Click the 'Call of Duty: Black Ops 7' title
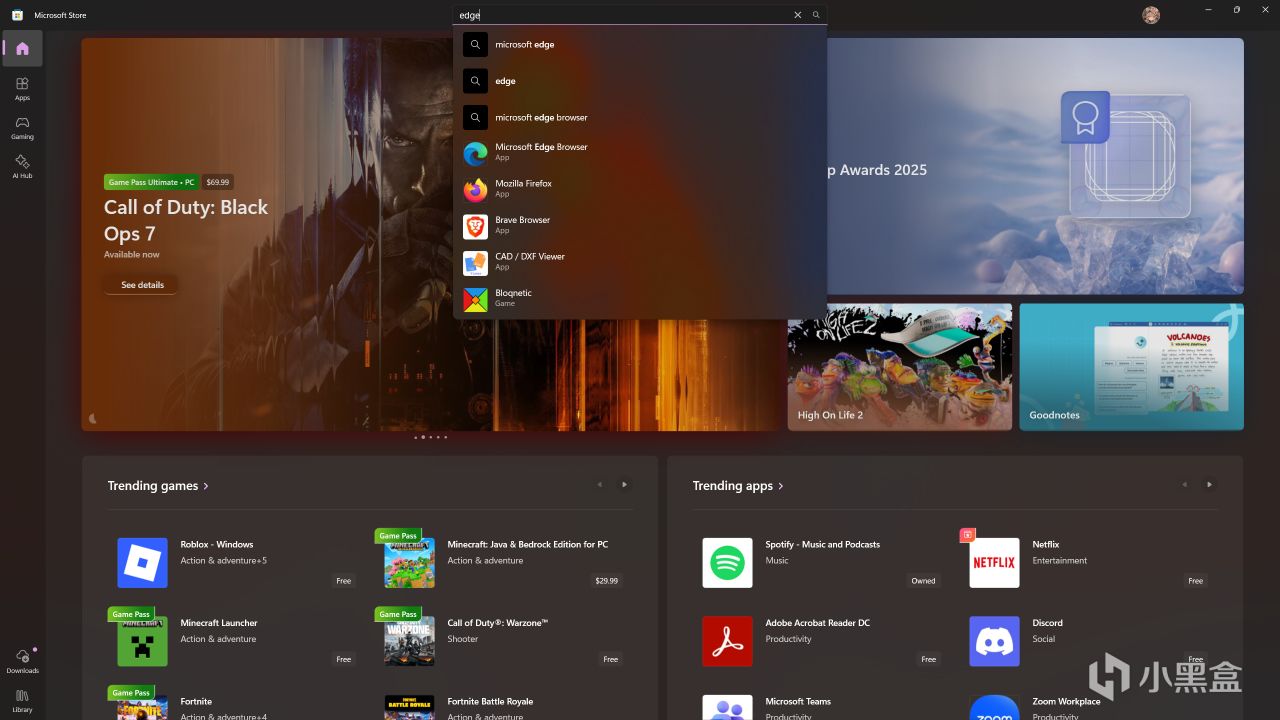This screenshot has height=720, width=1280. [x=186, y=220]
